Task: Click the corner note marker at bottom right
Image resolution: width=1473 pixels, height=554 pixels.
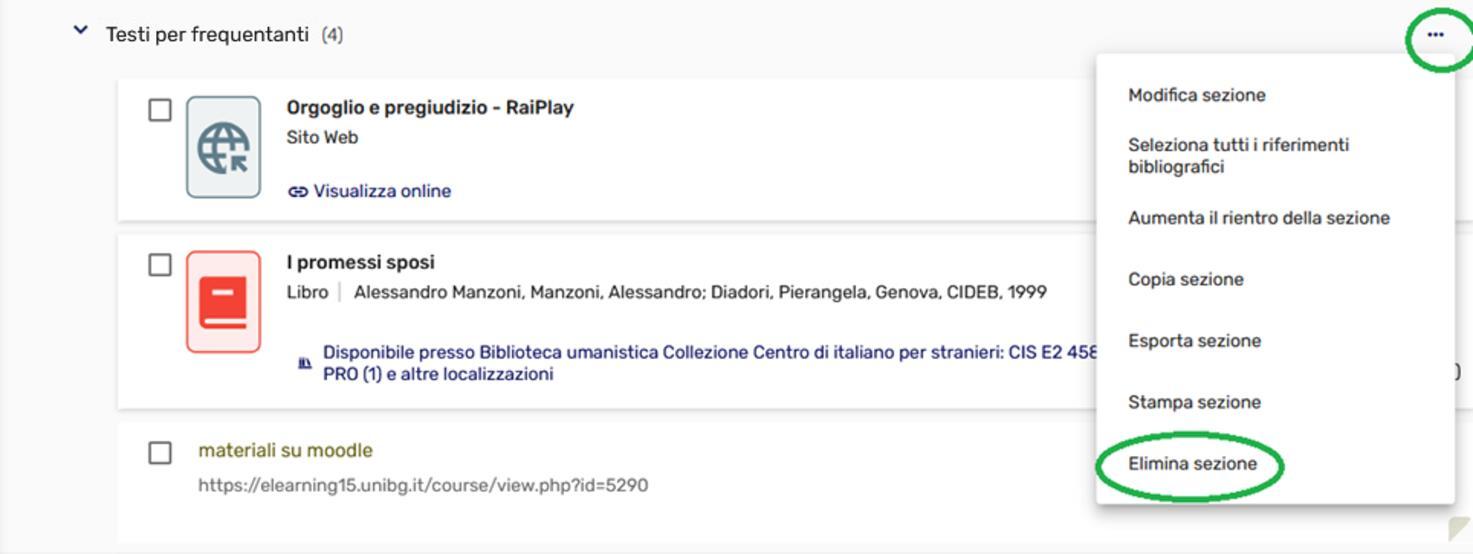Action: click(1459, 528)
